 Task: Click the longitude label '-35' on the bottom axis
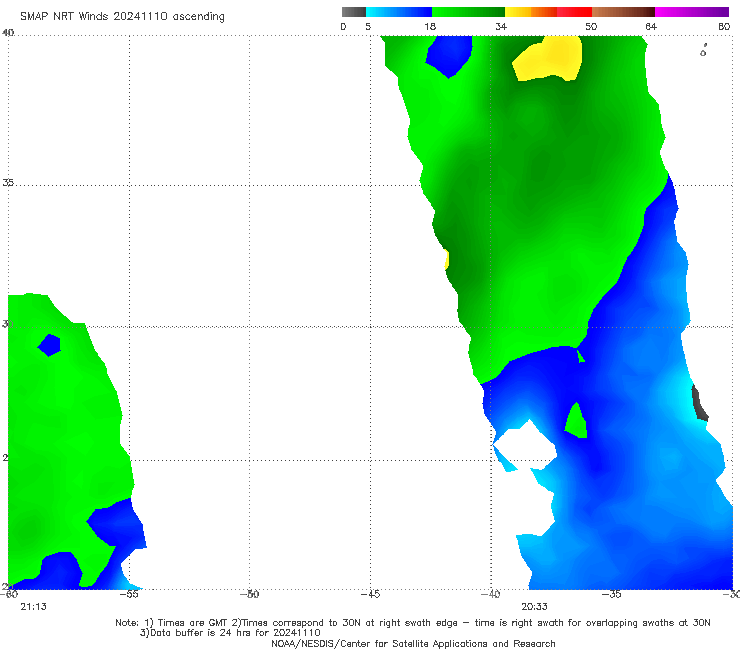[x=611, y=594]
